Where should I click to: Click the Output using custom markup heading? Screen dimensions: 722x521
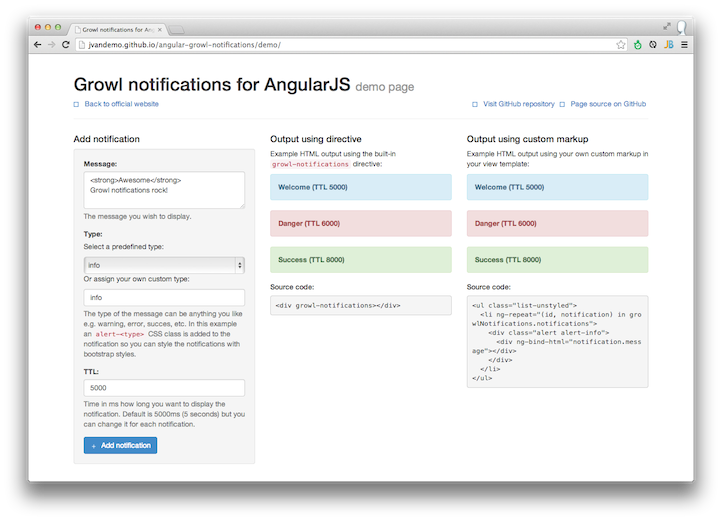click(527, 139)
